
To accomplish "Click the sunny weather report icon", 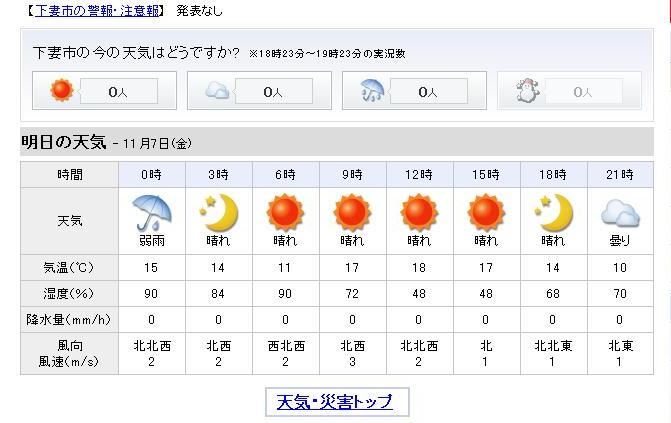I will click(63, 91).
